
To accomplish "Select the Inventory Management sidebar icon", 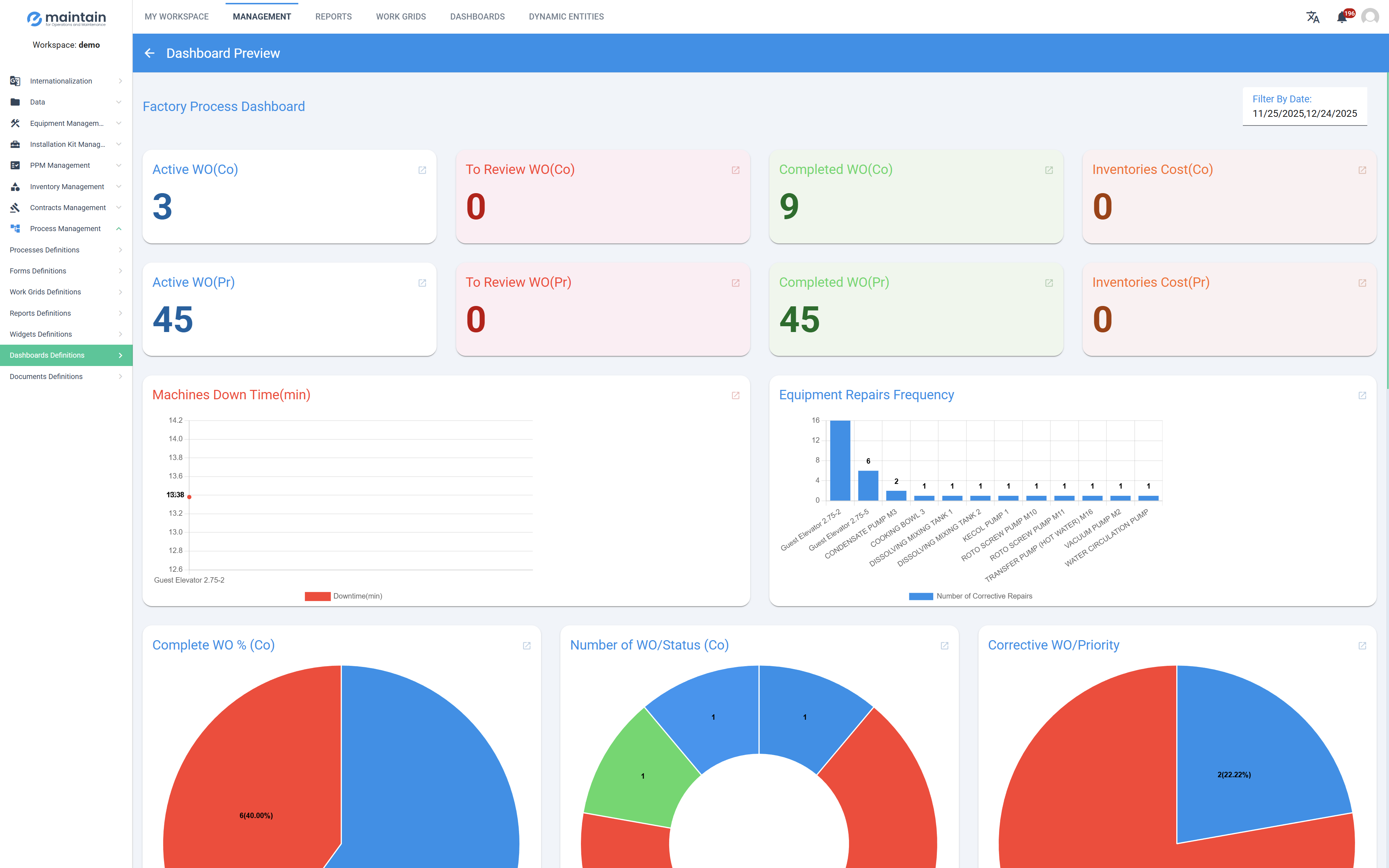I will (15, 186).
